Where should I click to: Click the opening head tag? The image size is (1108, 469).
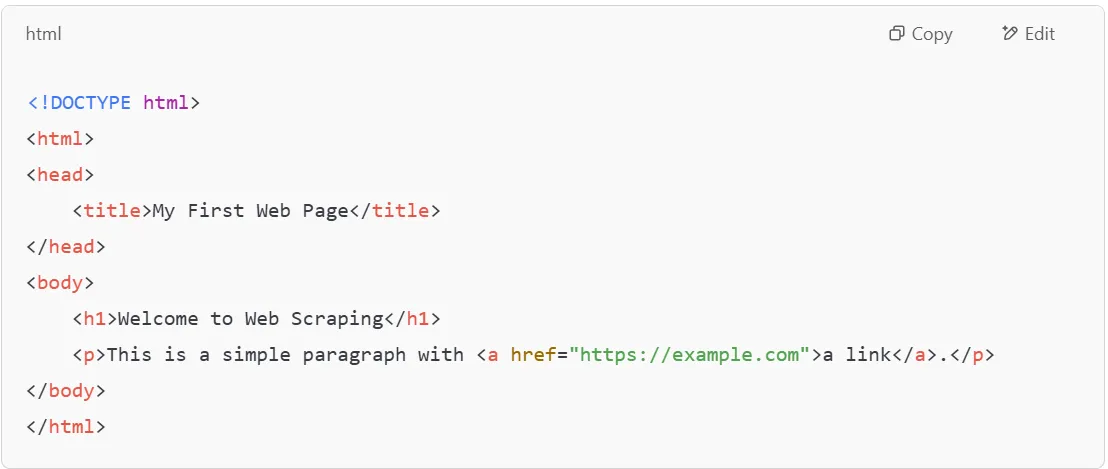point(60,175)
